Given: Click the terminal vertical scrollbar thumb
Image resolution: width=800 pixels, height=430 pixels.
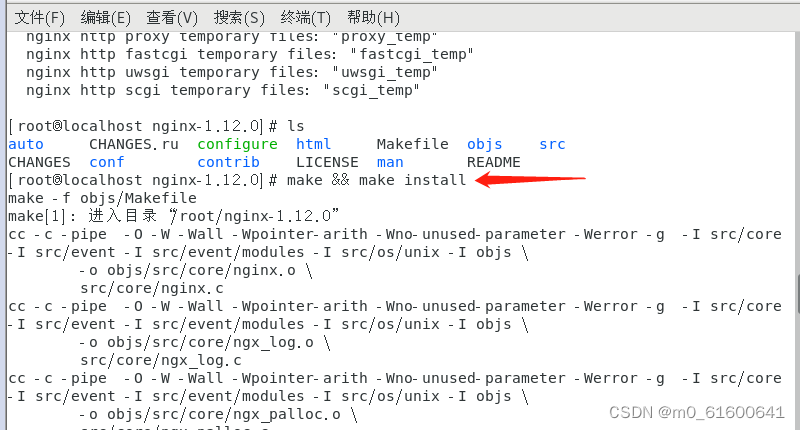Looking at the screenshot, I should tap(797, 294).
